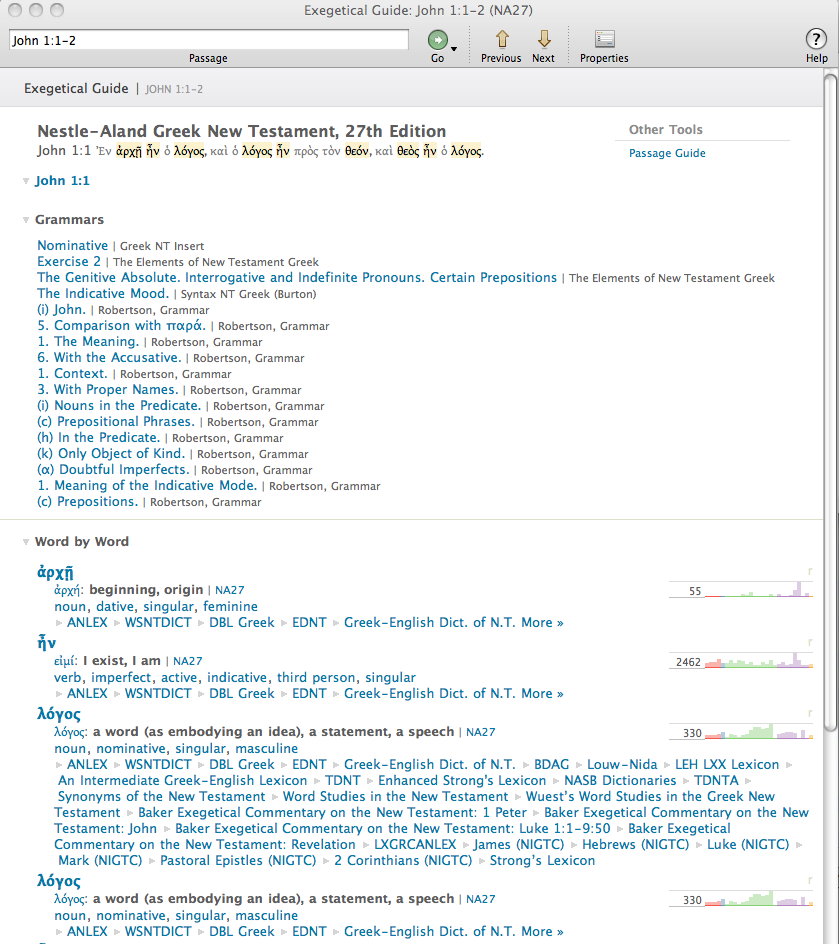Open (i) Nouns in the Predicate link
Viewport: 839px width, 944px height.
pos(119,406)
